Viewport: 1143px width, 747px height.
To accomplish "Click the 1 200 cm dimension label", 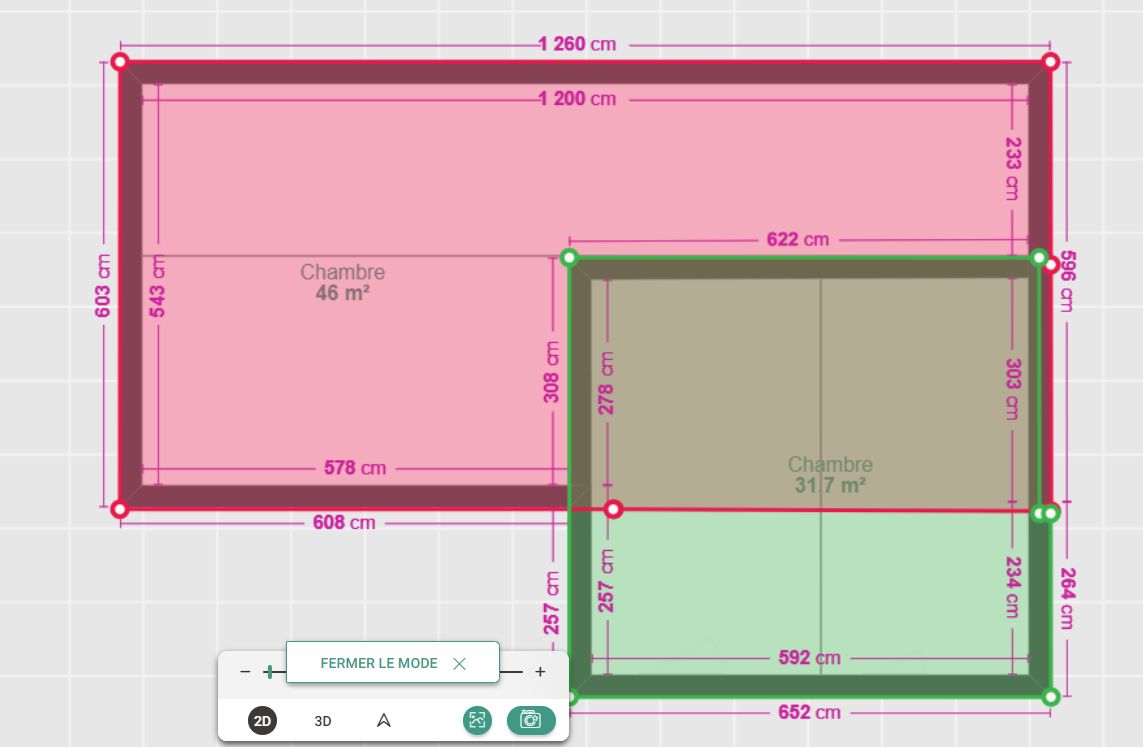I will coord(577,98).
